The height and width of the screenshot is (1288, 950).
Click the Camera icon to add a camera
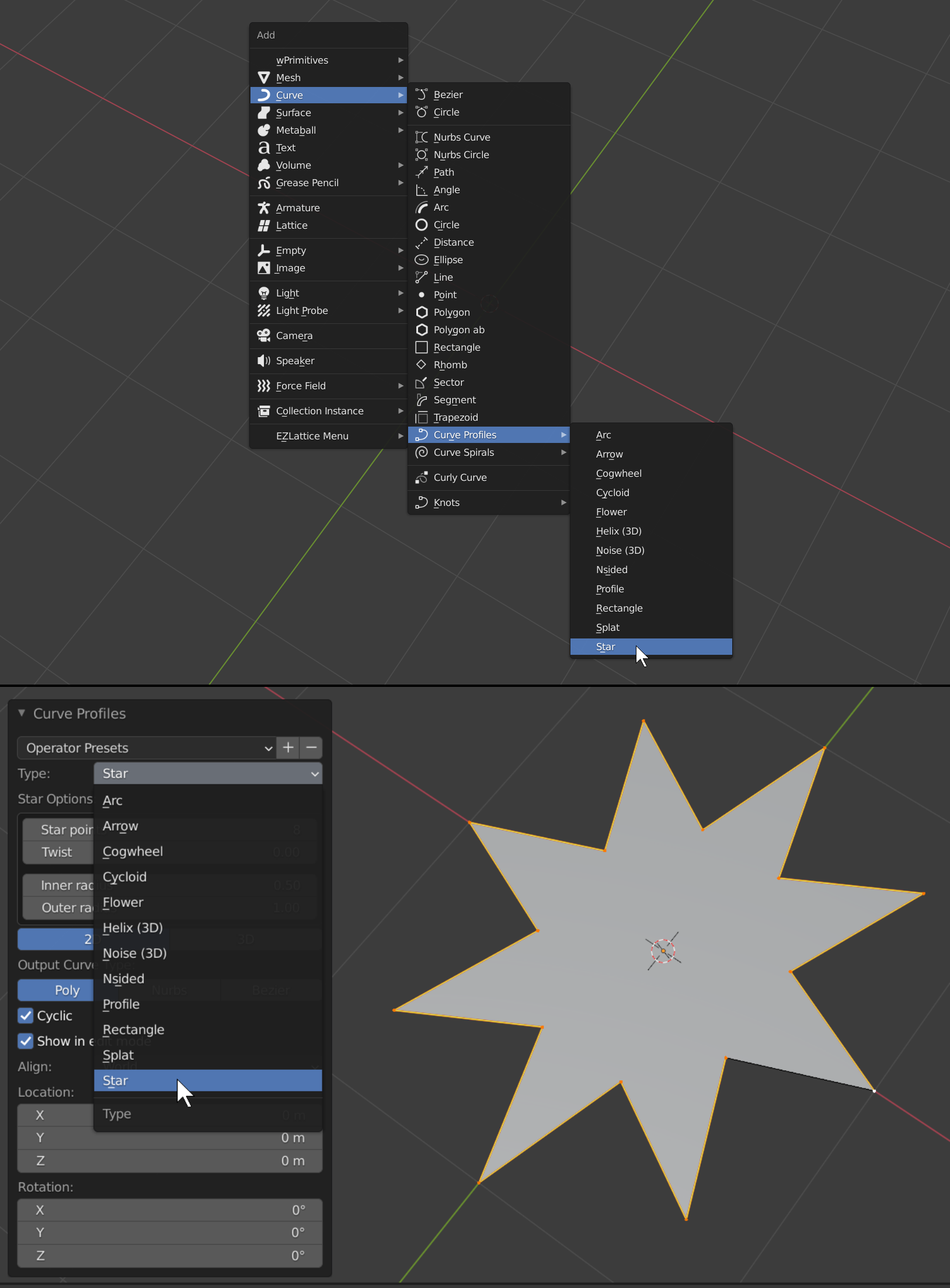(x=263, y=336)
